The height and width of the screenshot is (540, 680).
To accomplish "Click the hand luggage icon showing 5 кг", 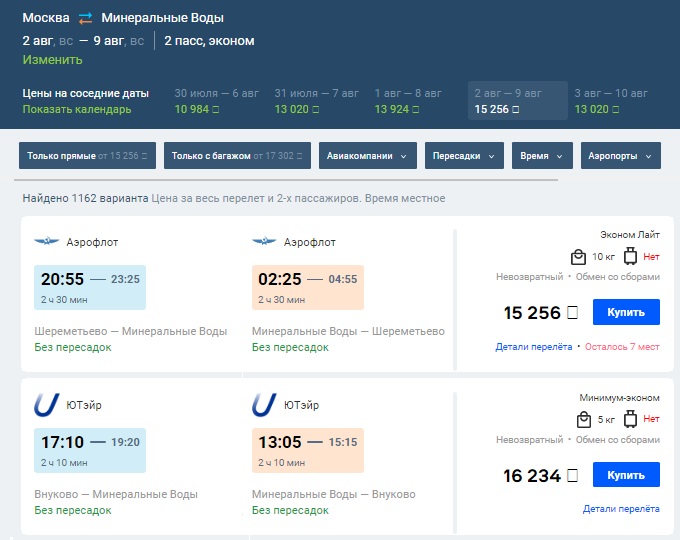I will coord(584,419).
